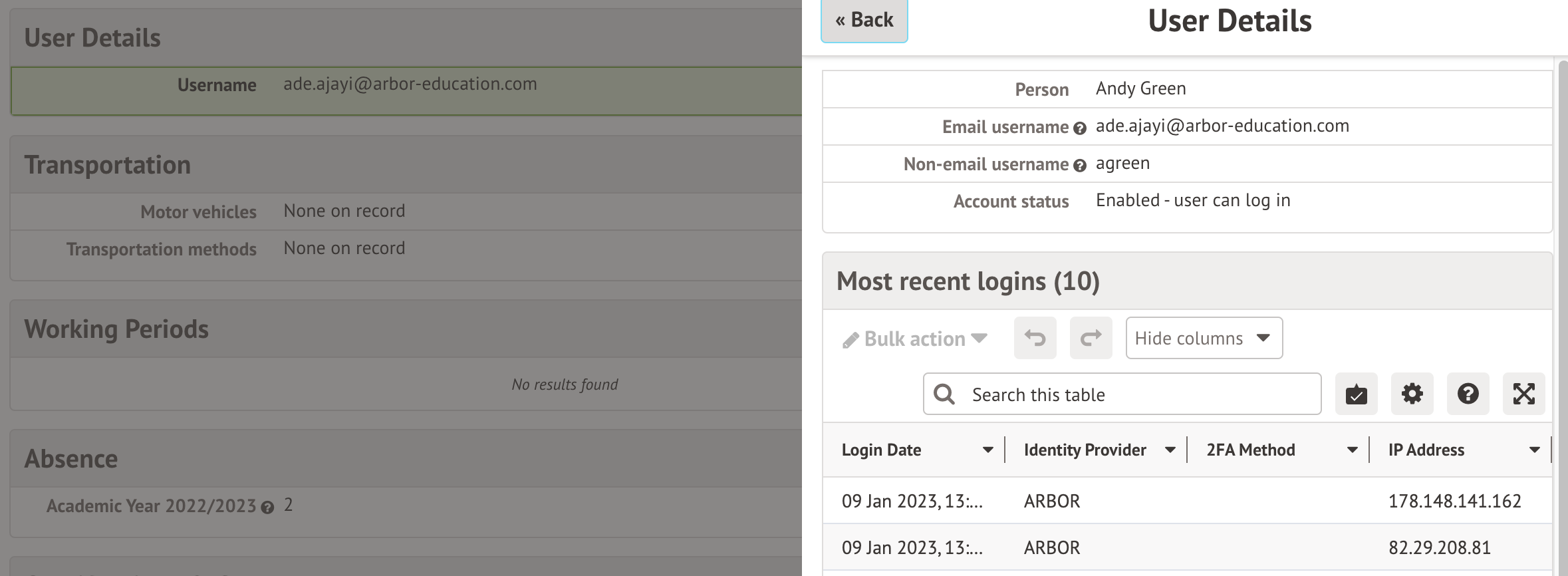The image size is (1568, 576).
Task: Click in the Search this table field
Action: pyautogui.click(x=1130, y=394)
